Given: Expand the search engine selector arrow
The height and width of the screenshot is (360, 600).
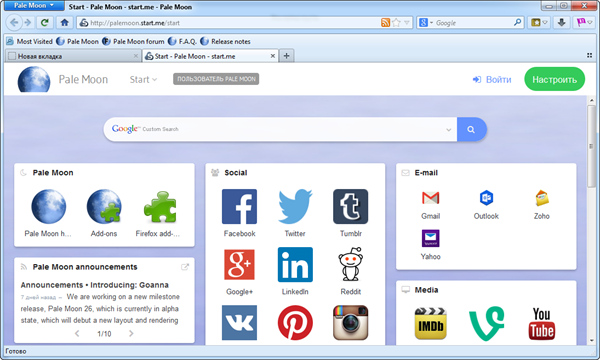Looking at the screenshot, I should [x=431, y=23].
